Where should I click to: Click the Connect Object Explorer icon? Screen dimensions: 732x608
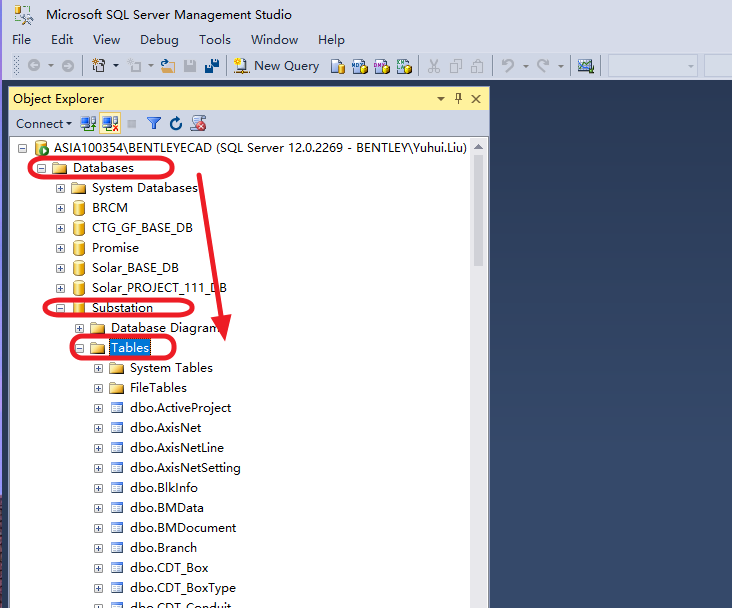[x=88, y=124]
